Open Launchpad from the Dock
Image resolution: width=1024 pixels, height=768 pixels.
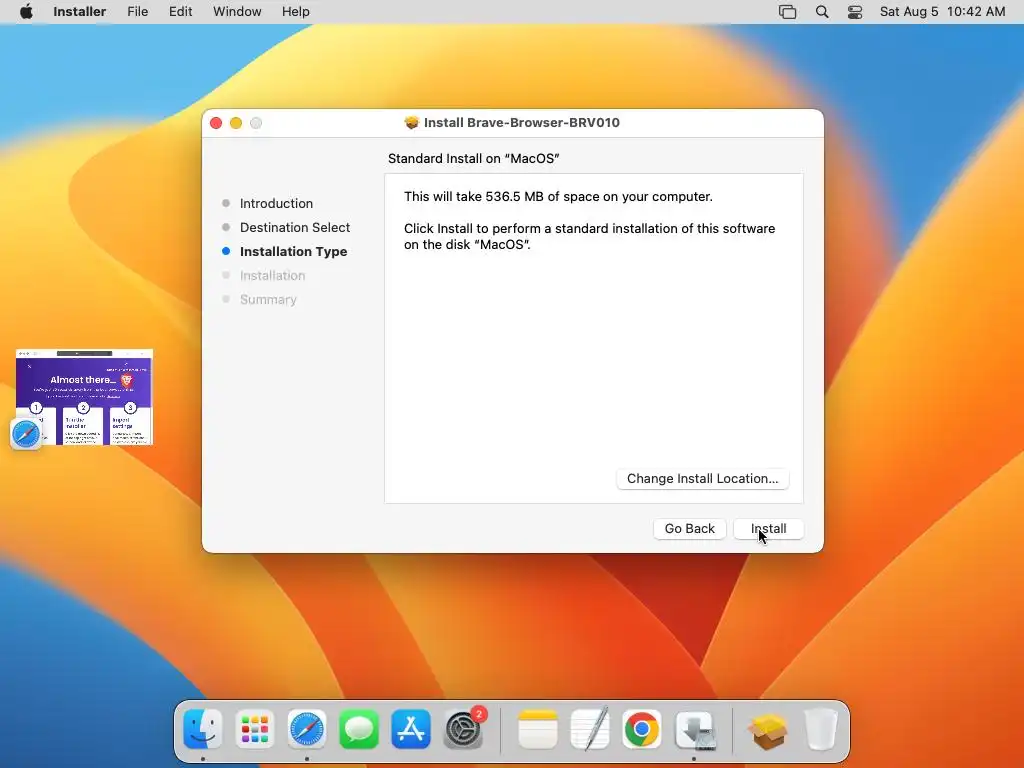[255, 729]
